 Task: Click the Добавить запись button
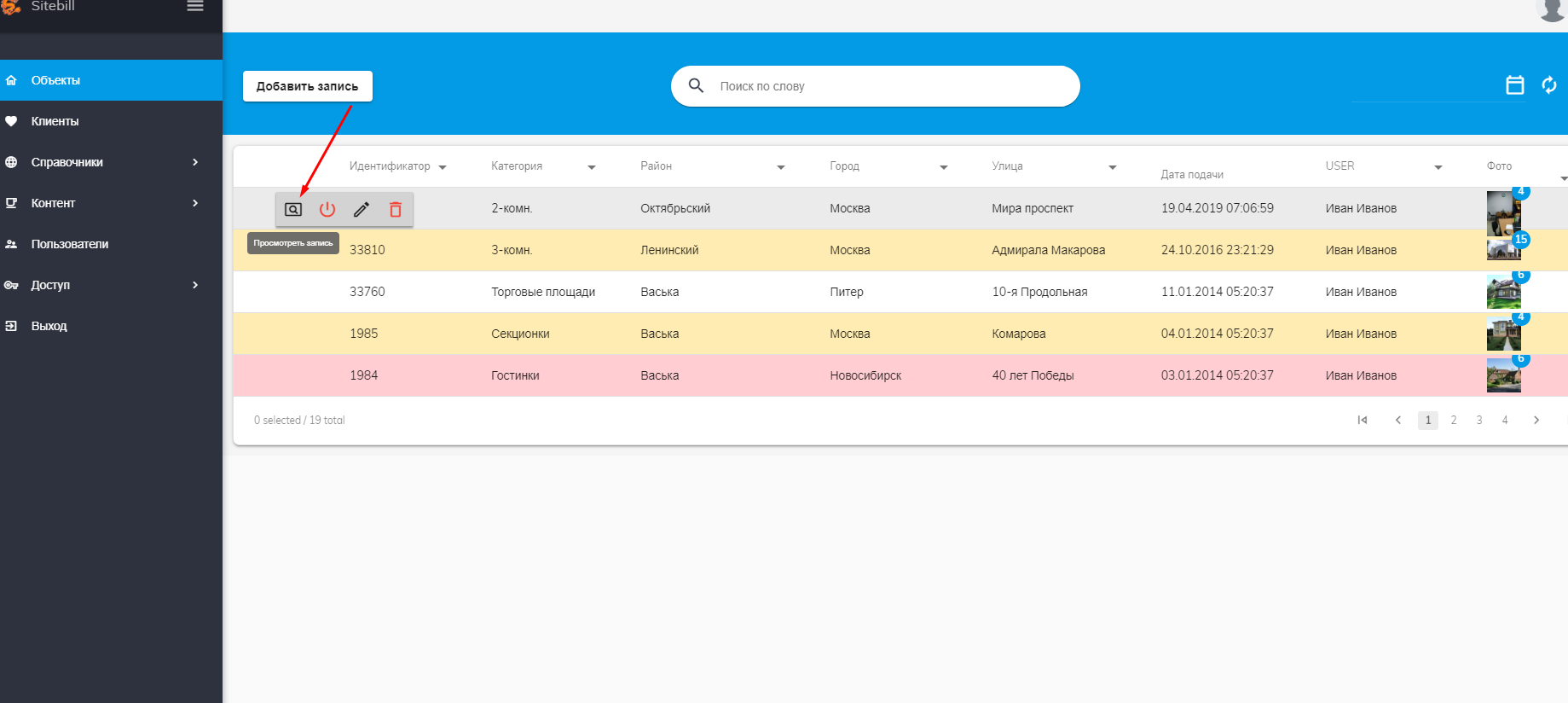[308, 86]
